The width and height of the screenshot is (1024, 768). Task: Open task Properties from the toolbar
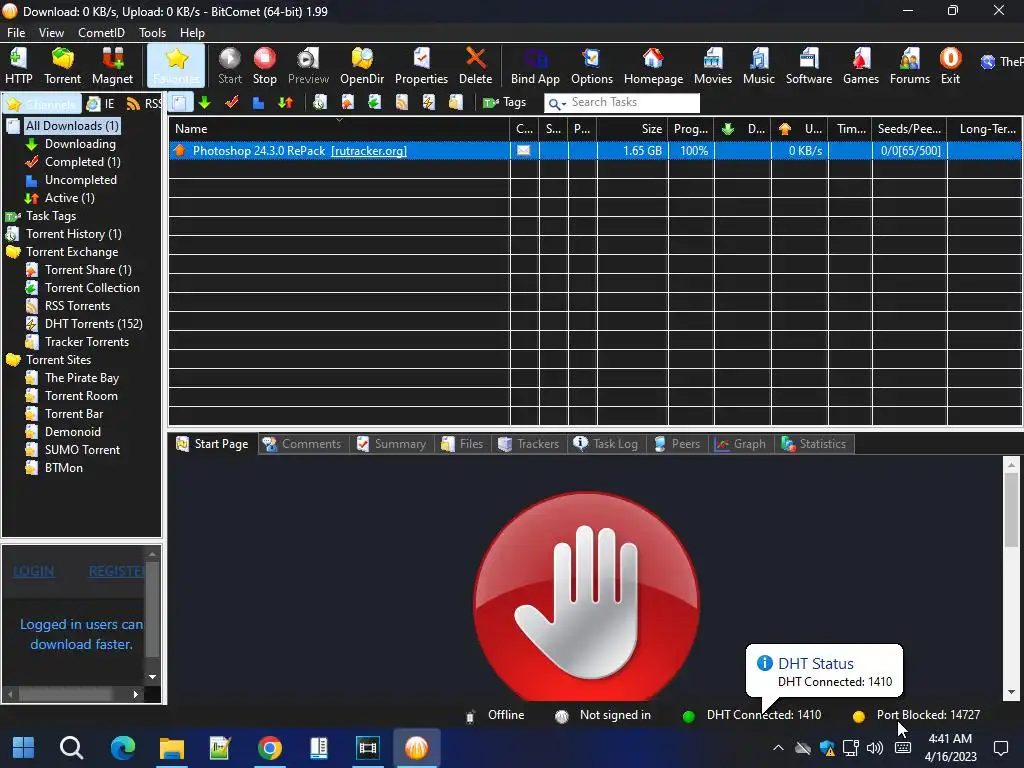point(421,65)
